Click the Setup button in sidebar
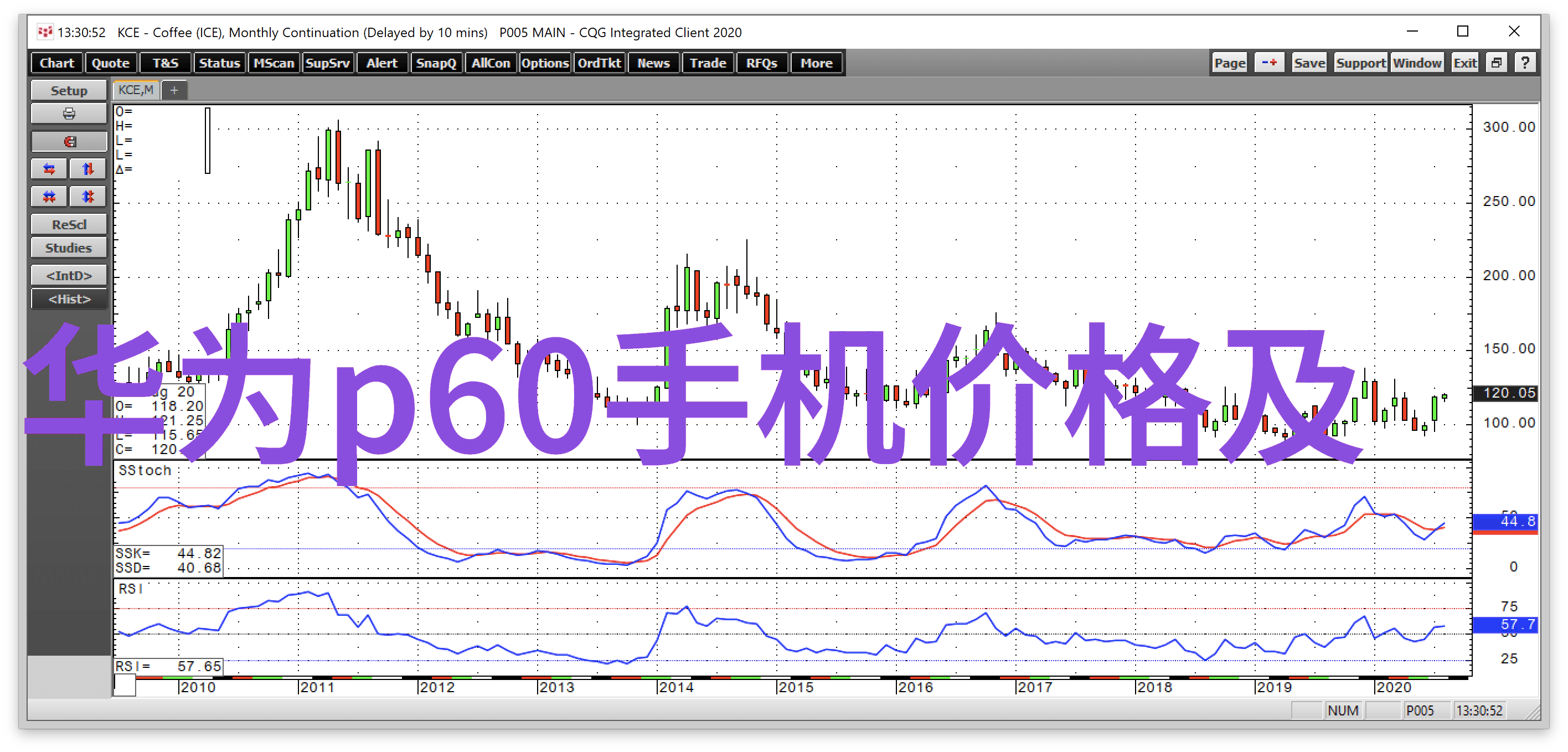Screen dimensions: 1568x752 [x=69, y=90]
